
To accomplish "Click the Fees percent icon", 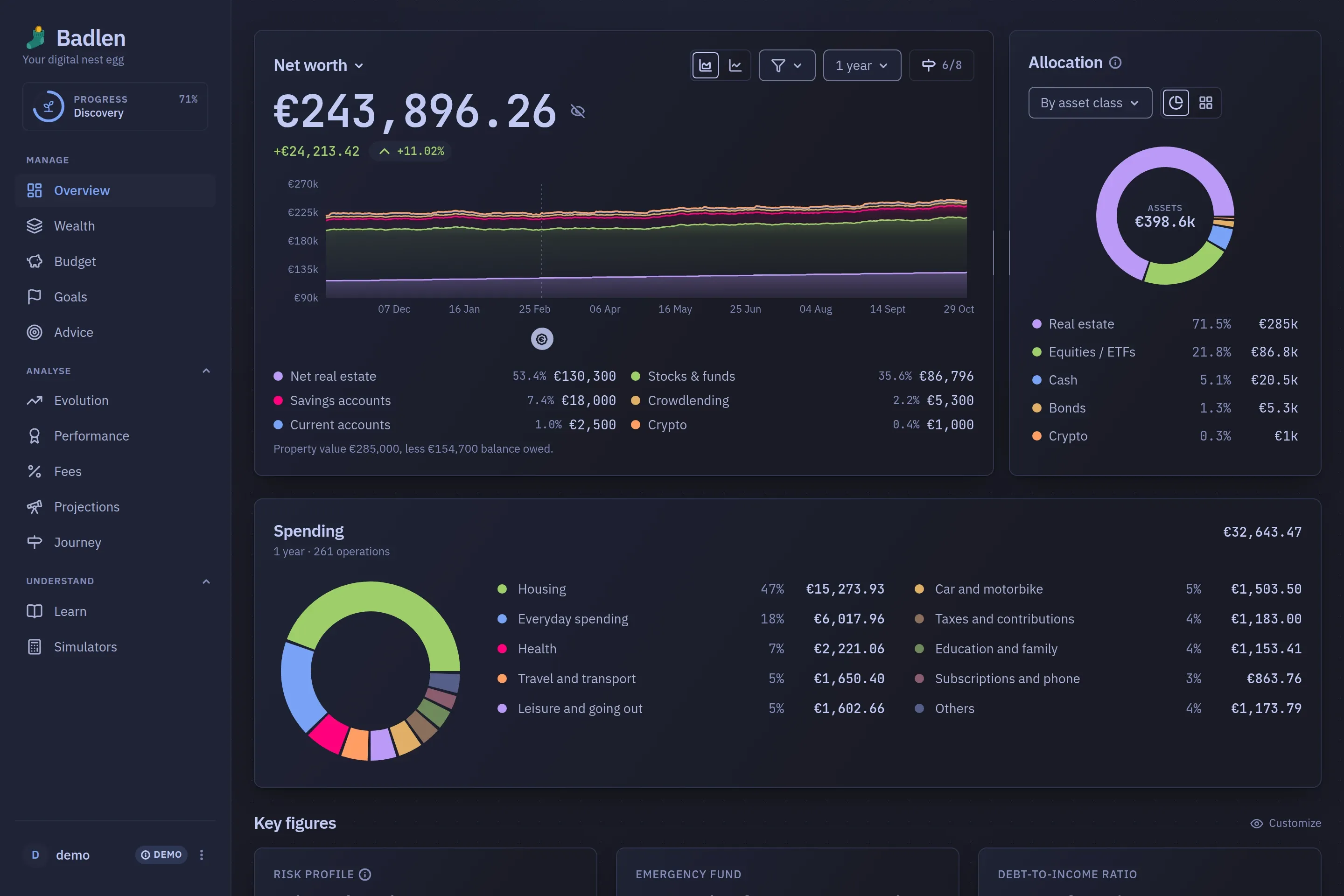I will [34, 471].
